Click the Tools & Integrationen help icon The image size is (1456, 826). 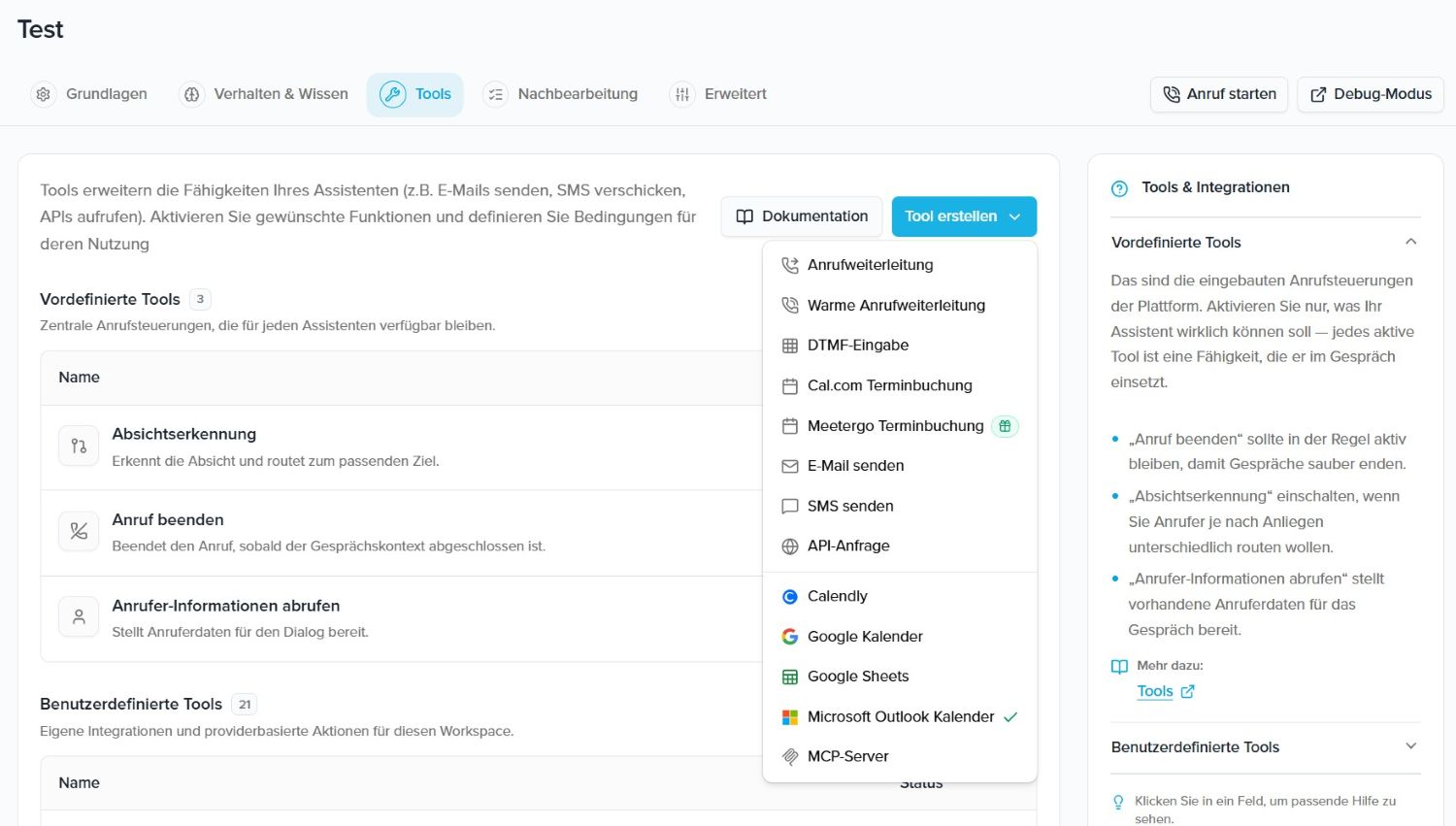(x=1119, y=188)
